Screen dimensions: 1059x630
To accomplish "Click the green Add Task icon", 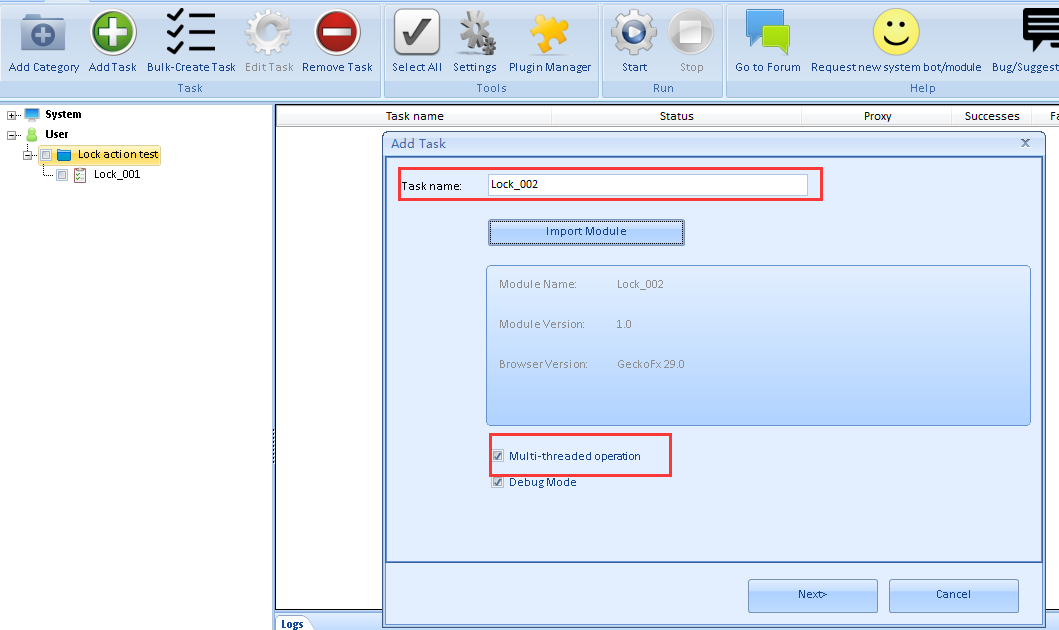I will click(113, 34).
